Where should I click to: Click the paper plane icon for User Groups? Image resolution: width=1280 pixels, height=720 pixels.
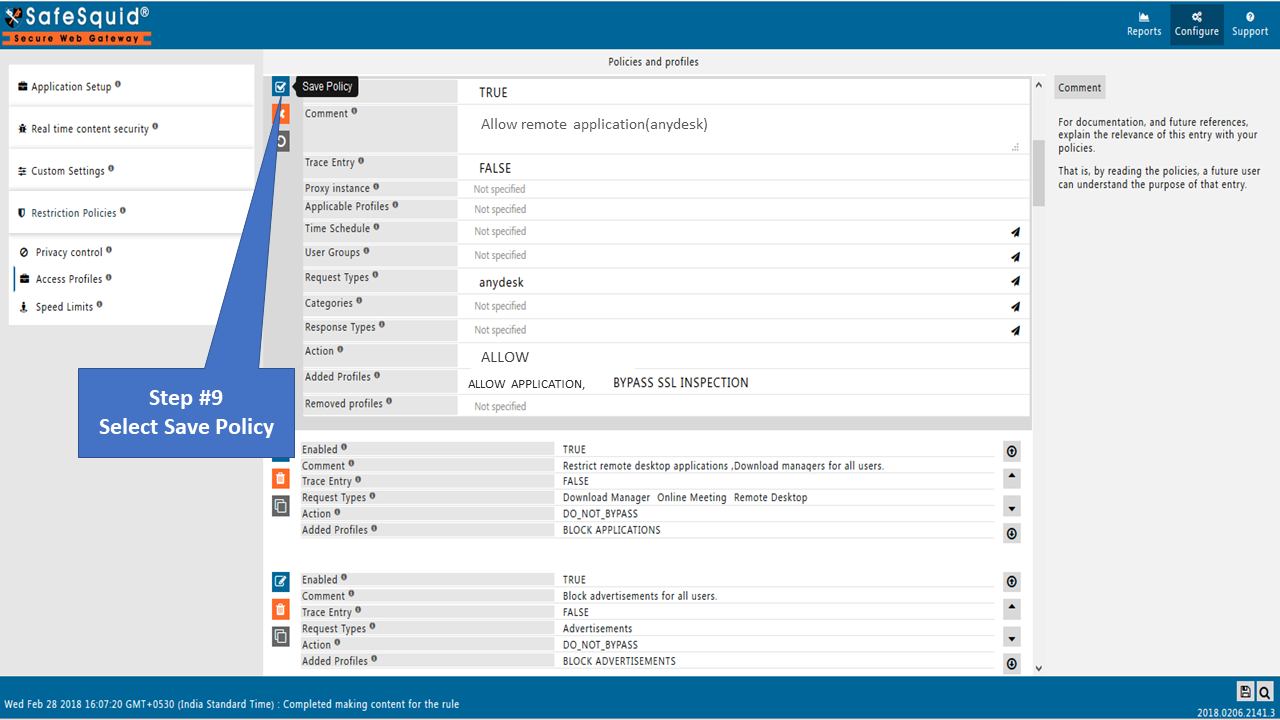(x=1015, y=257)
